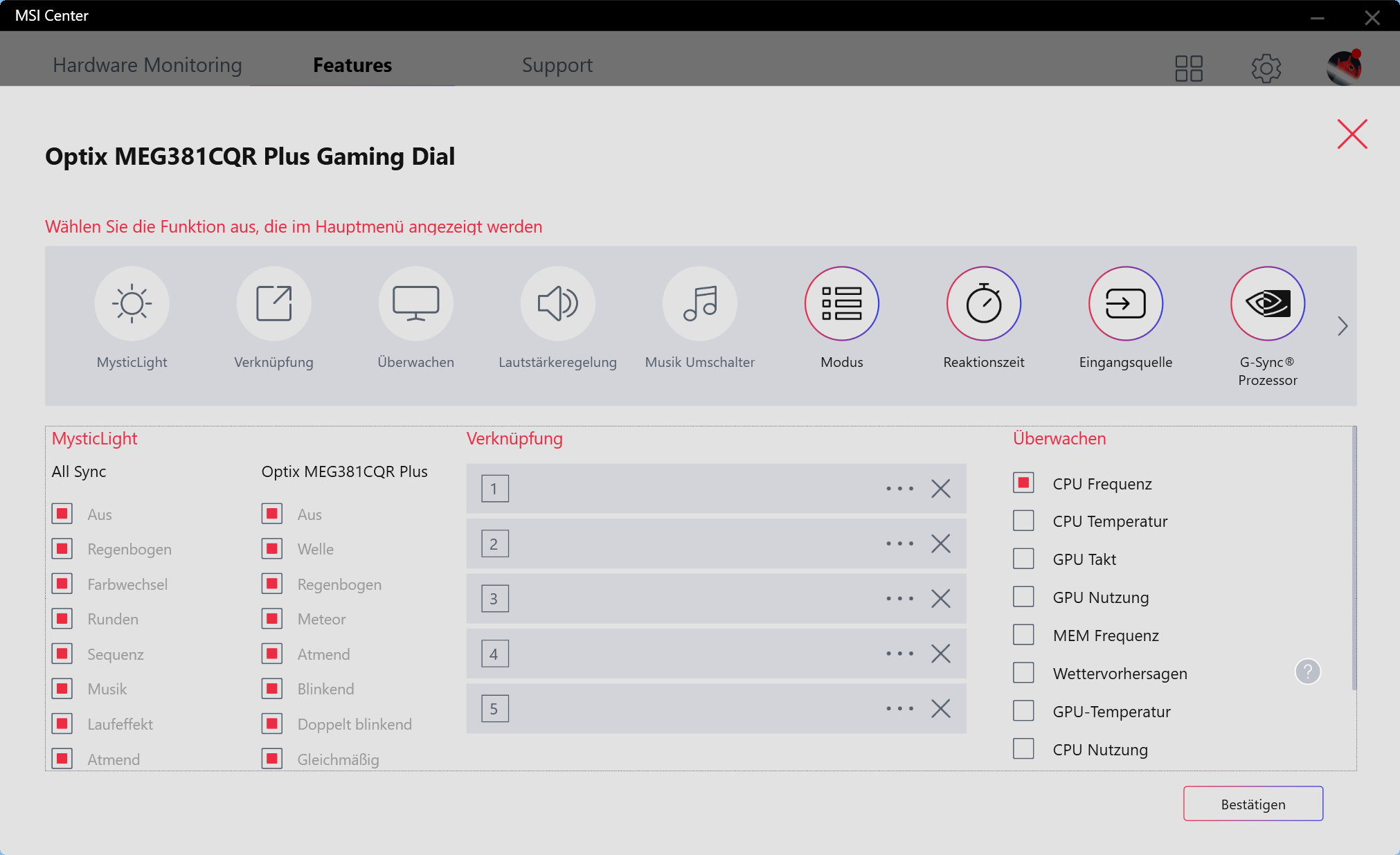This screenshot has width=1400, height=855.
Task: Select the Musik Umschalter icon
Action: (x=699, y=303)
